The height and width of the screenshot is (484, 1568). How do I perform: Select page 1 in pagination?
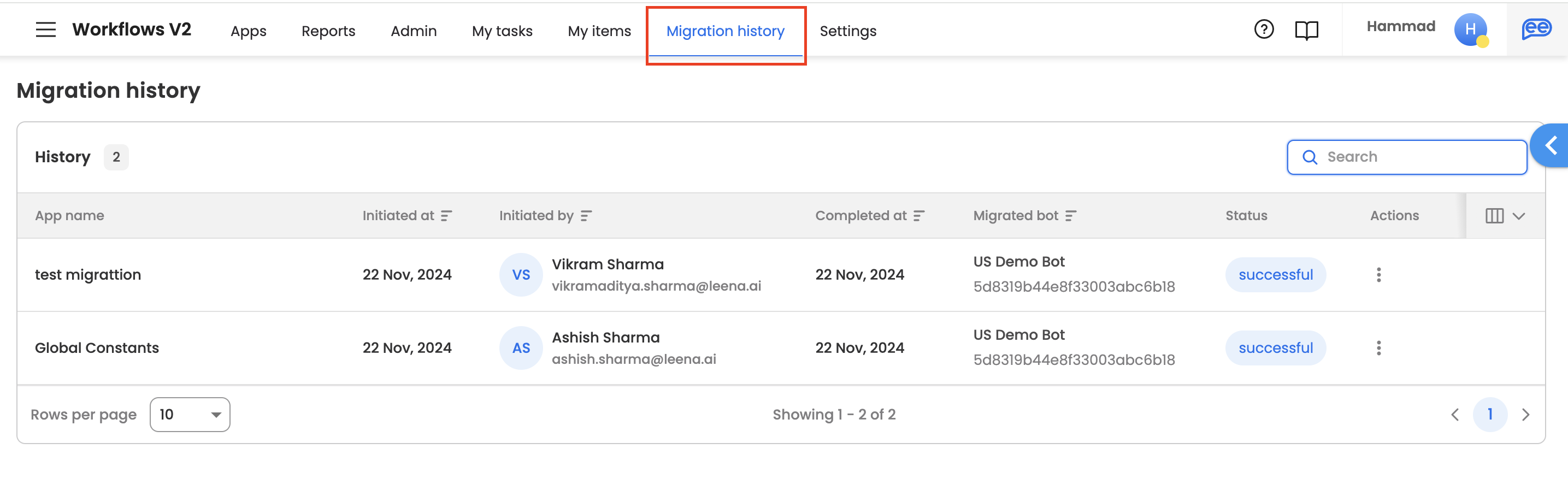coord(1489,415)
